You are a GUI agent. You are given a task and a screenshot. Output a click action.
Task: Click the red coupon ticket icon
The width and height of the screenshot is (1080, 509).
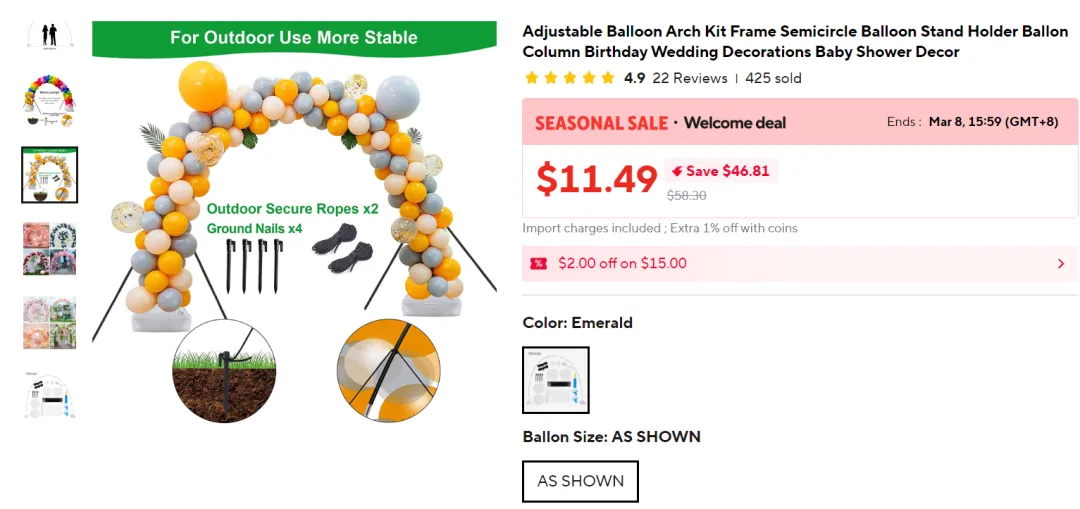click(x=539, y=264)
